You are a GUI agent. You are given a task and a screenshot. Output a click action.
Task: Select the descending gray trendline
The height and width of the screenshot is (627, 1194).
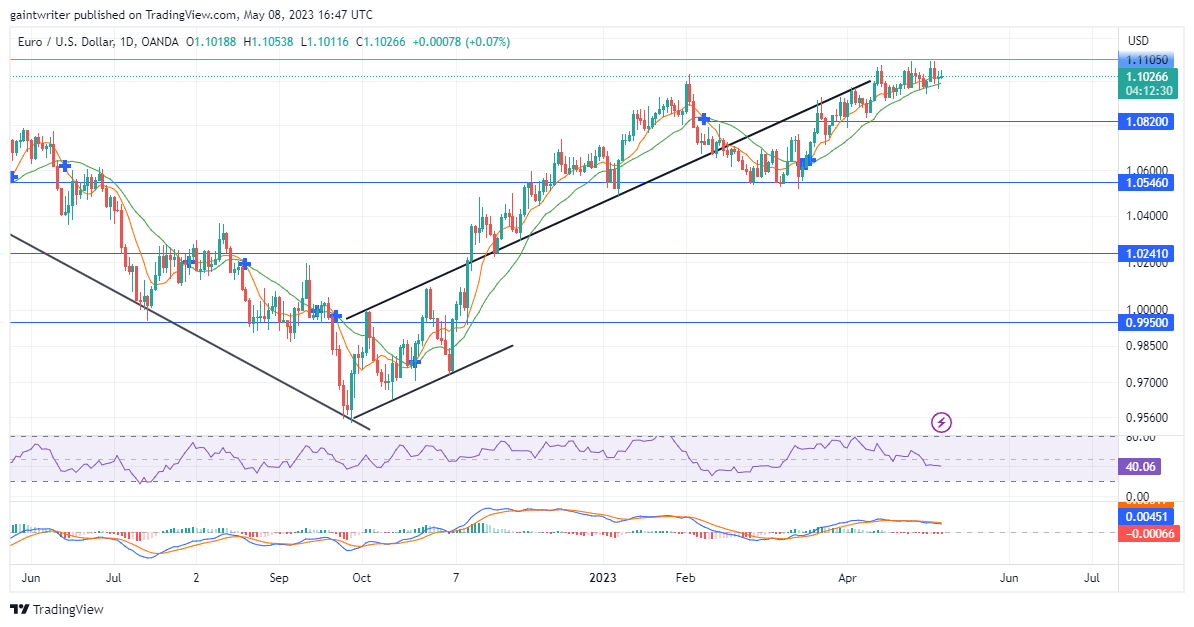pos(190,332)
